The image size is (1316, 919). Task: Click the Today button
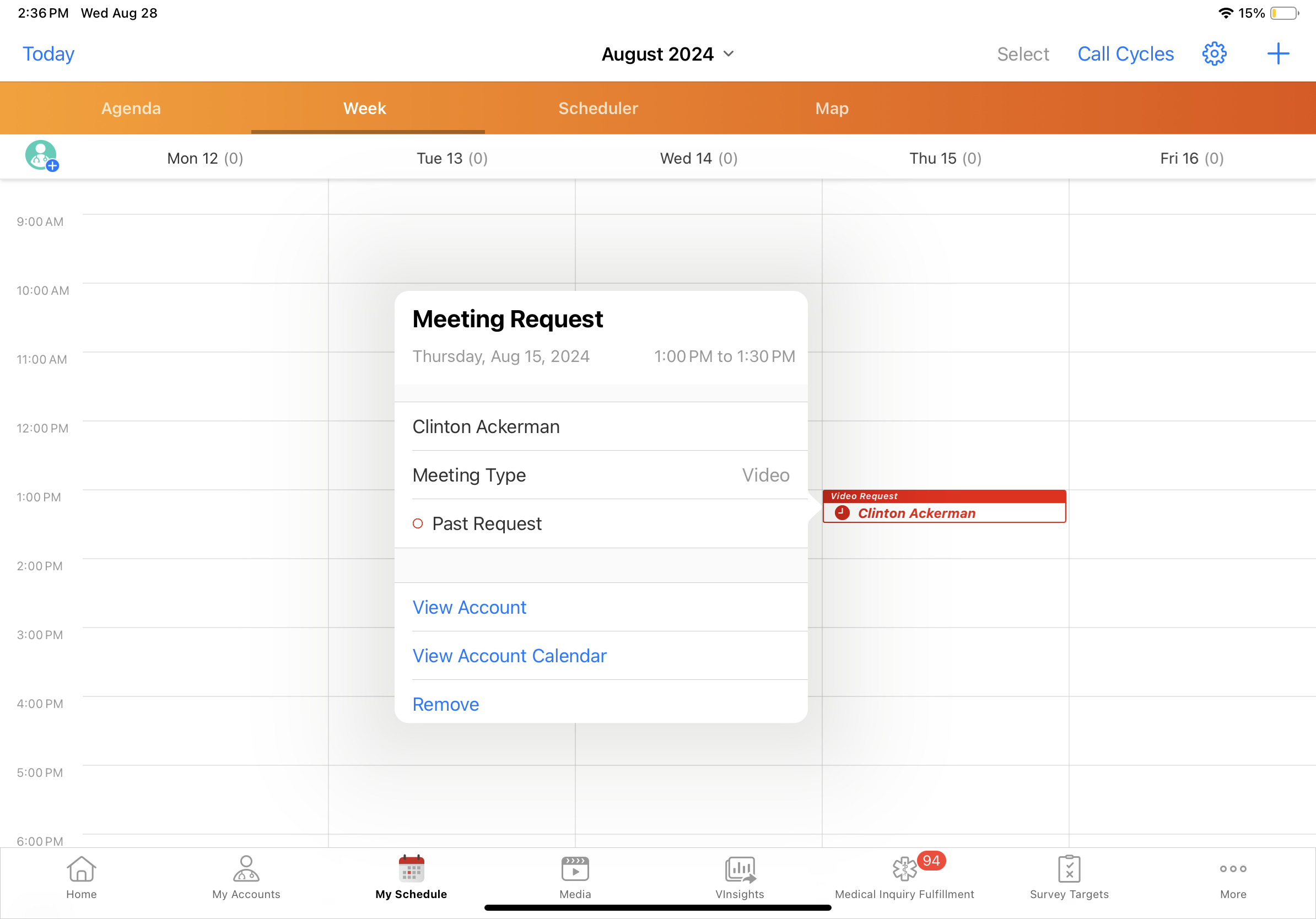pyautogui.click(x=48, y=54)
